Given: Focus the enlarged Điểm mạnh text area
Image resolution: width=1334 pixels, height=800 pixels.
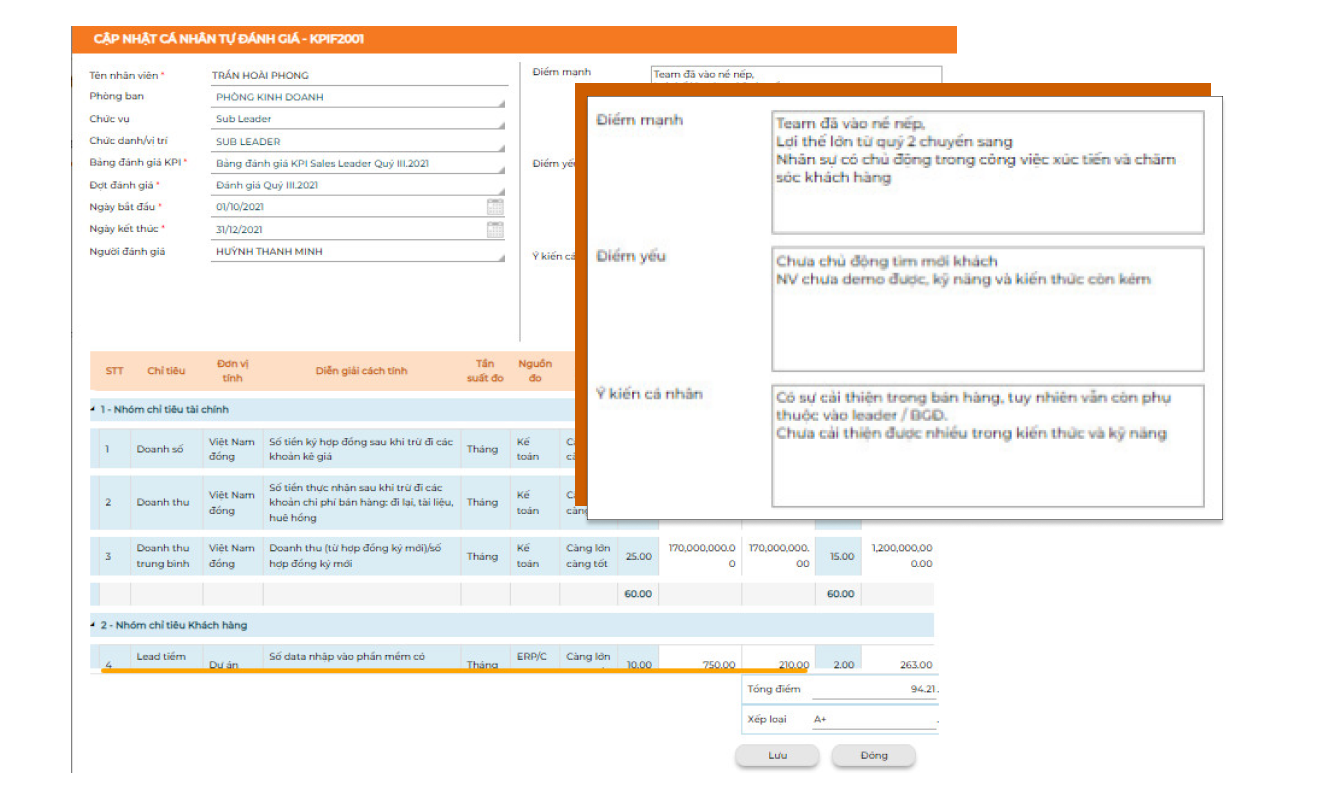Looking at the screenshot, I should [987, 172].
